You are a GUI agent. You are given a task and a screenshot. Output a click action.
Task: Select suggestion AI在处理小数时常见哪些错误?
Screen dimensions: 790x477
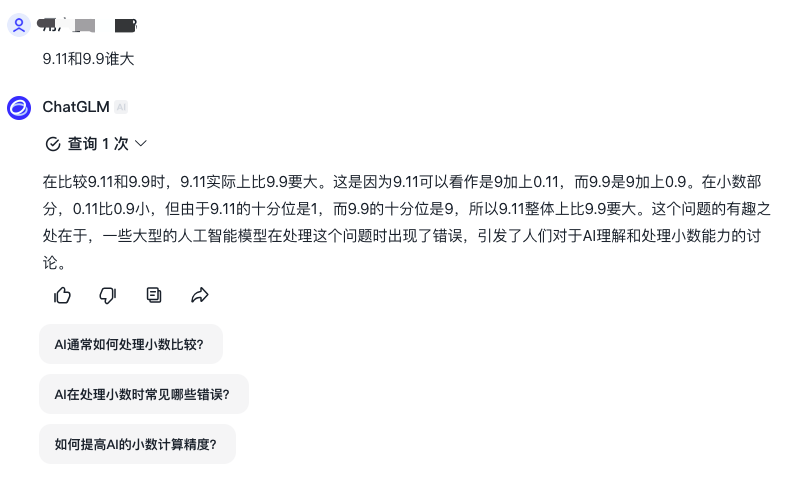143,394
